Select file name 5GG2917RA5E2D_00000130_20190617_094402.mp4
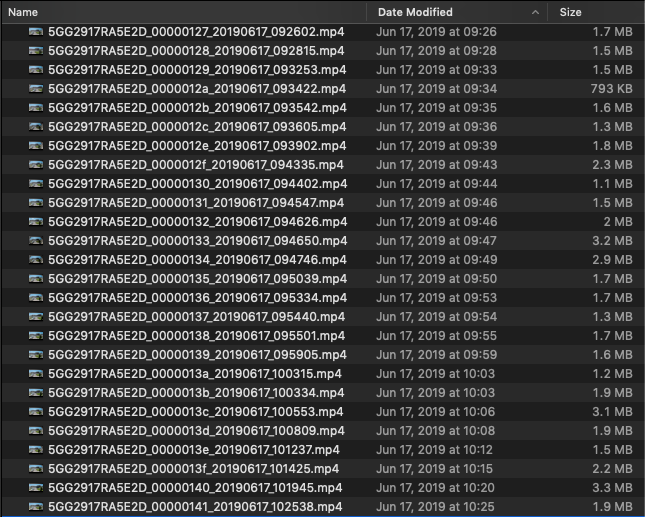This screenshot has height=517, width=645. click(x=198, y=183)
